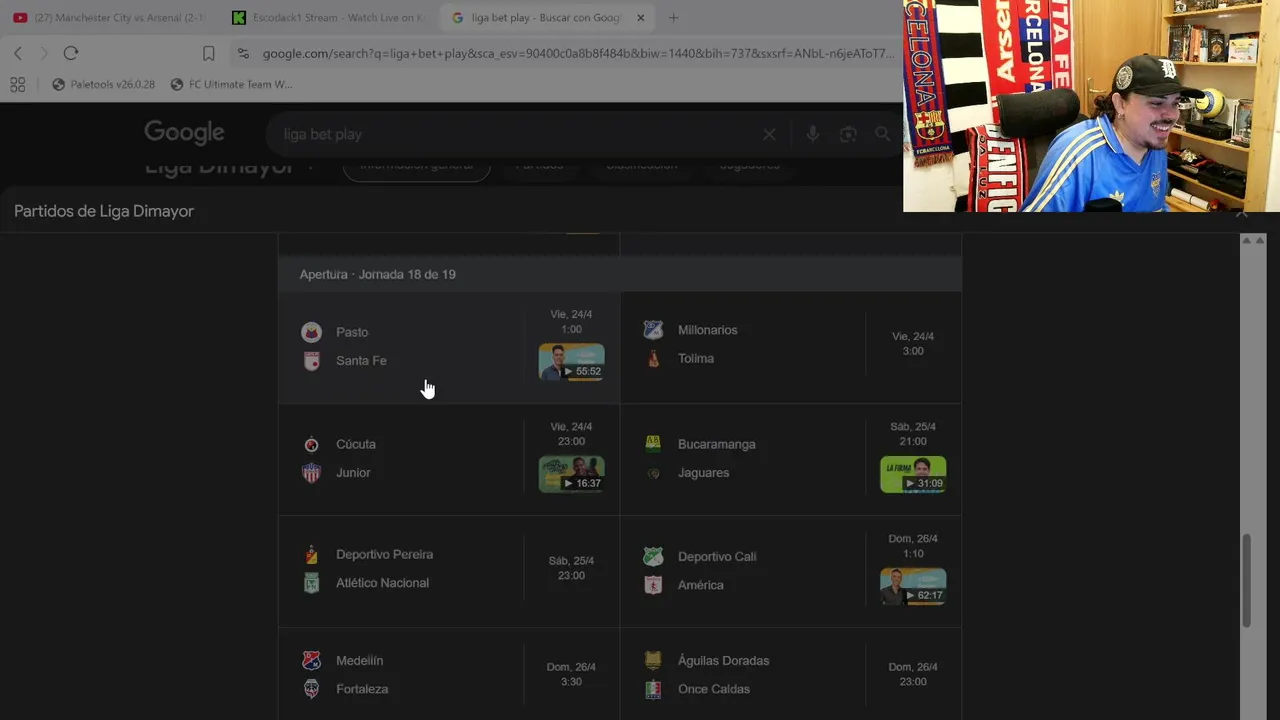Viewport: 1280px width, 720px height.
Task: Switch to Manchester City vs Arsenal tab
Action: click(109, 18)
